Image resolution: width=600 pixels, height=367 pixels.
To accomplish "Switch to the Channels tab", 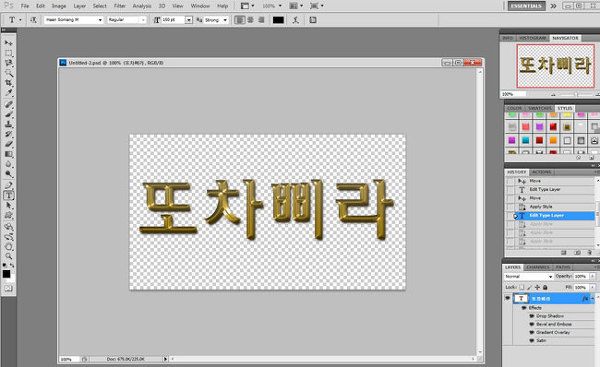I will click(538, 267).
